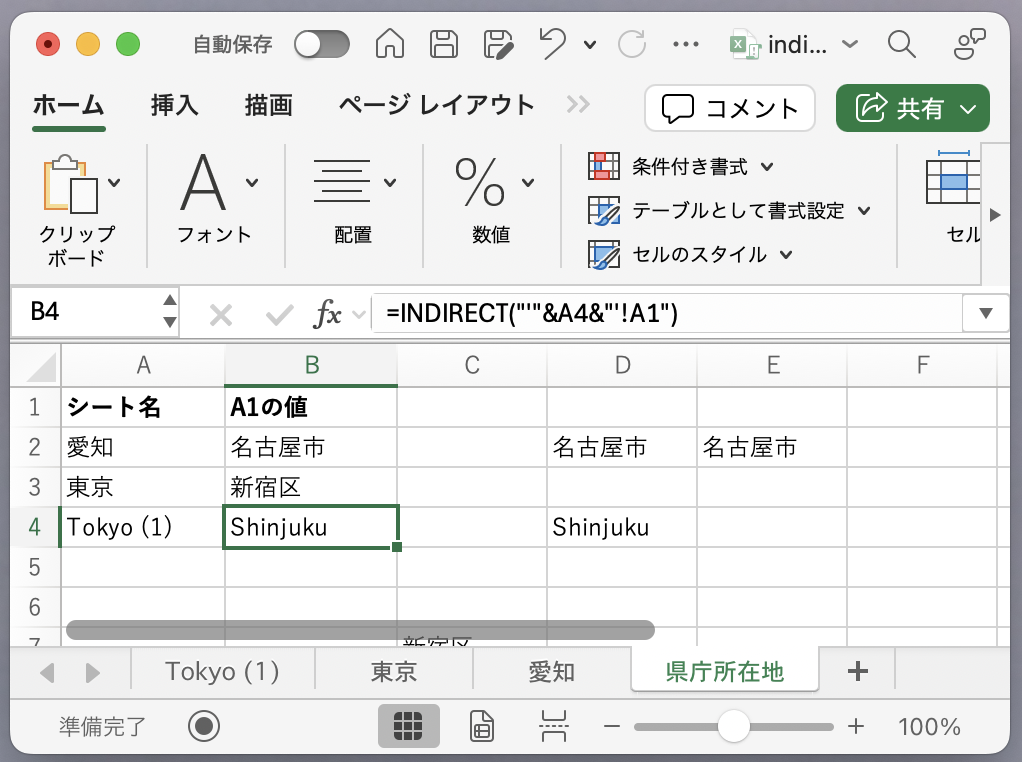Switch to Page Layout view icon

481,726
